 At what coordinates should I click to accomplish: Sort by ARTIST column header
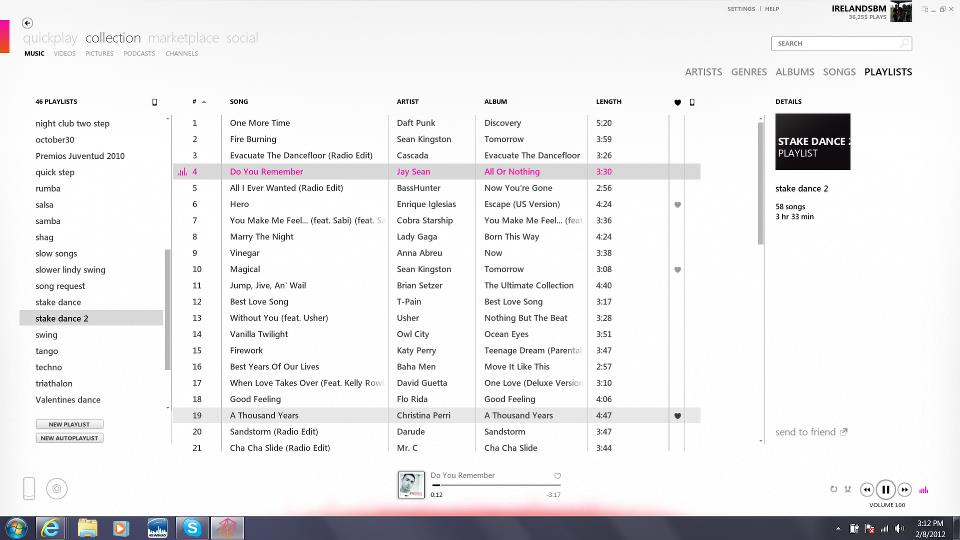point(408,102)
